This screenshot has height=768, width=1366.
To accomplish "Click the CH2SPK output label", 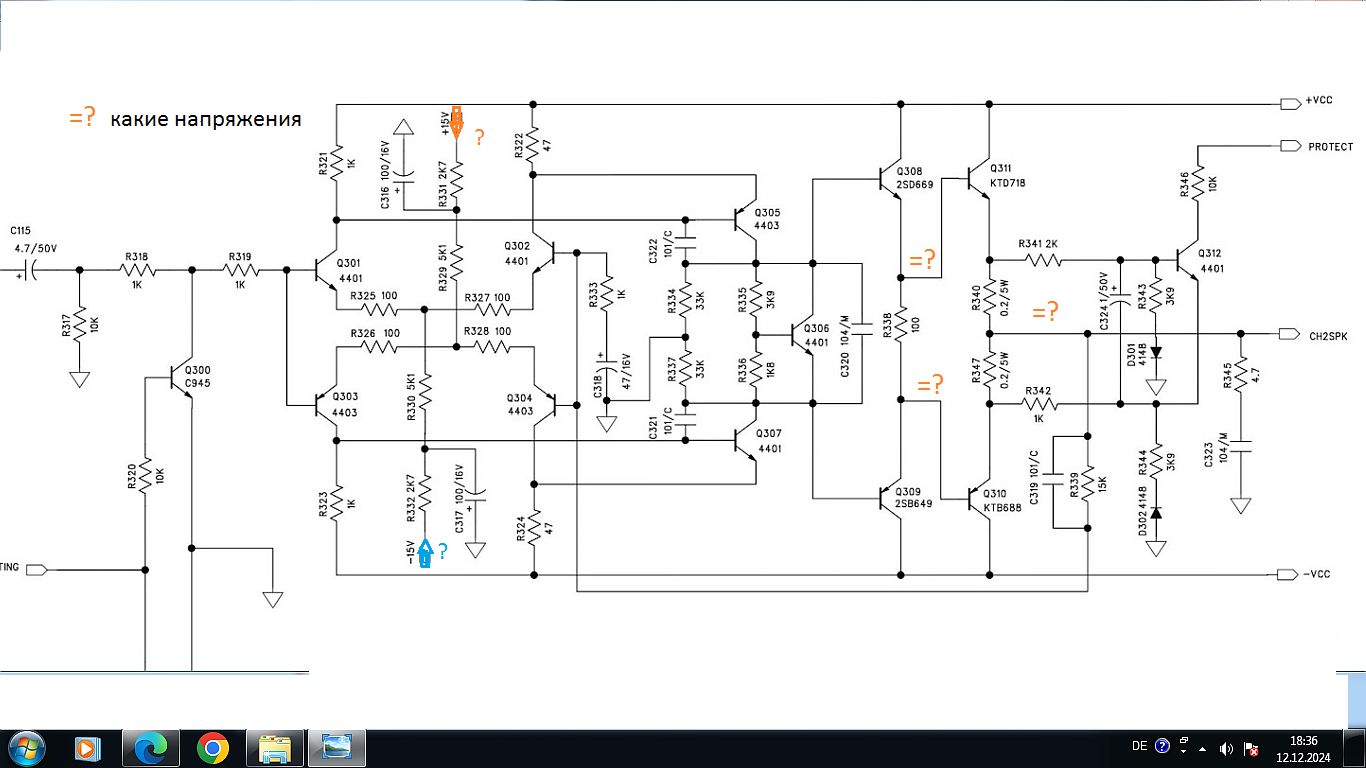I will click(x=1328, y=336).
